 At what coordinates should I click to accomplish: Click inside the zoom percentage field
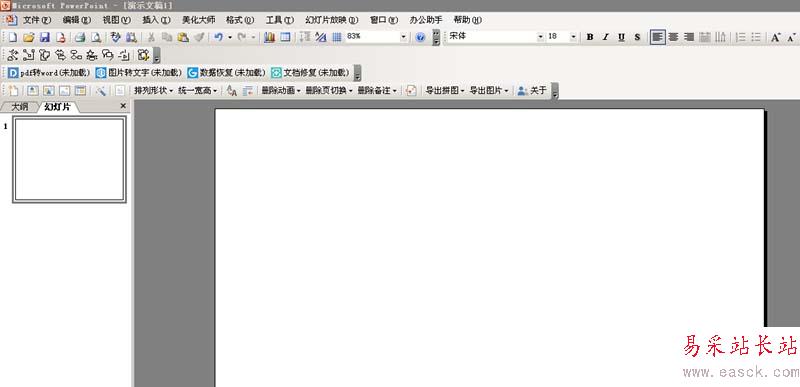(372, 37)
